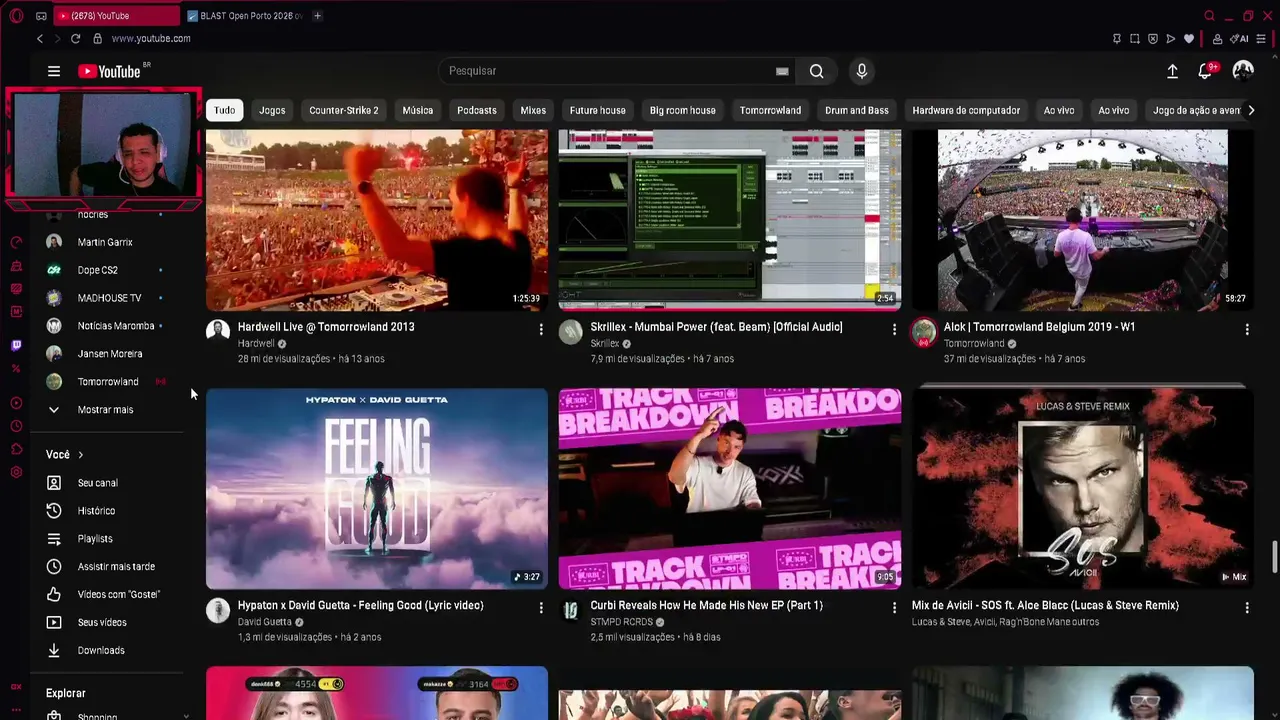Click the STMPD RCRDS channel avatar
This screenshot has width=1280, height=720.
point(571,610)
